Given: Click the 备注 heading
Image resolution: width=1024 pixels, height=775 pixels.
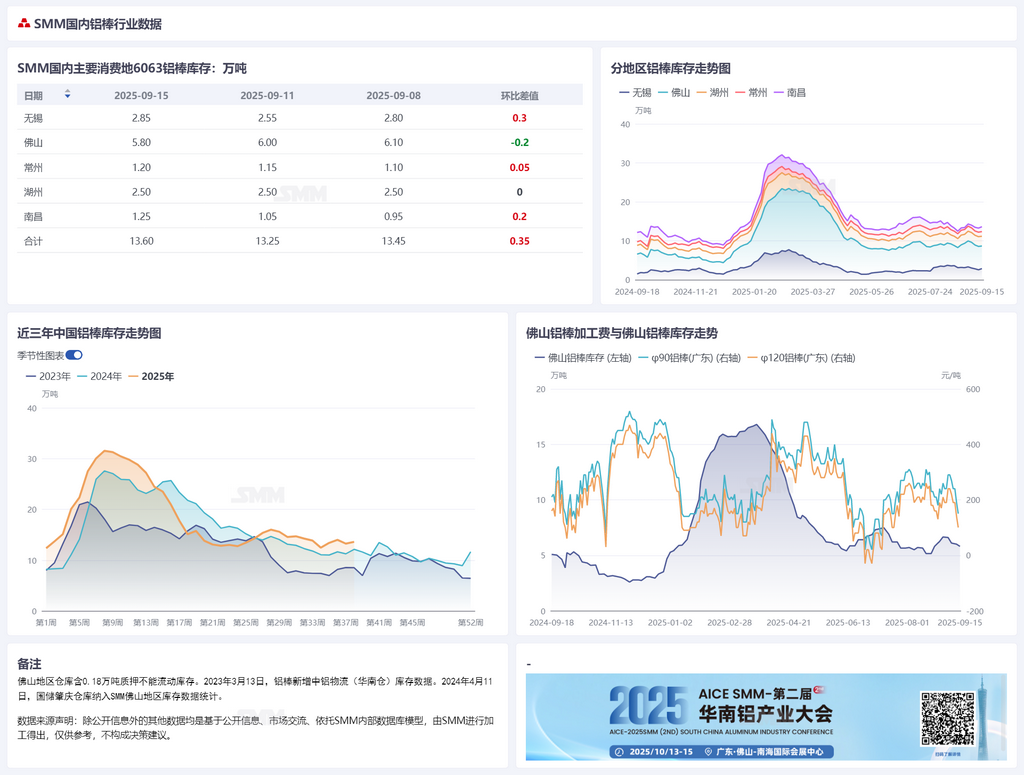Looking at the screenshot, I should pos(29,664).
